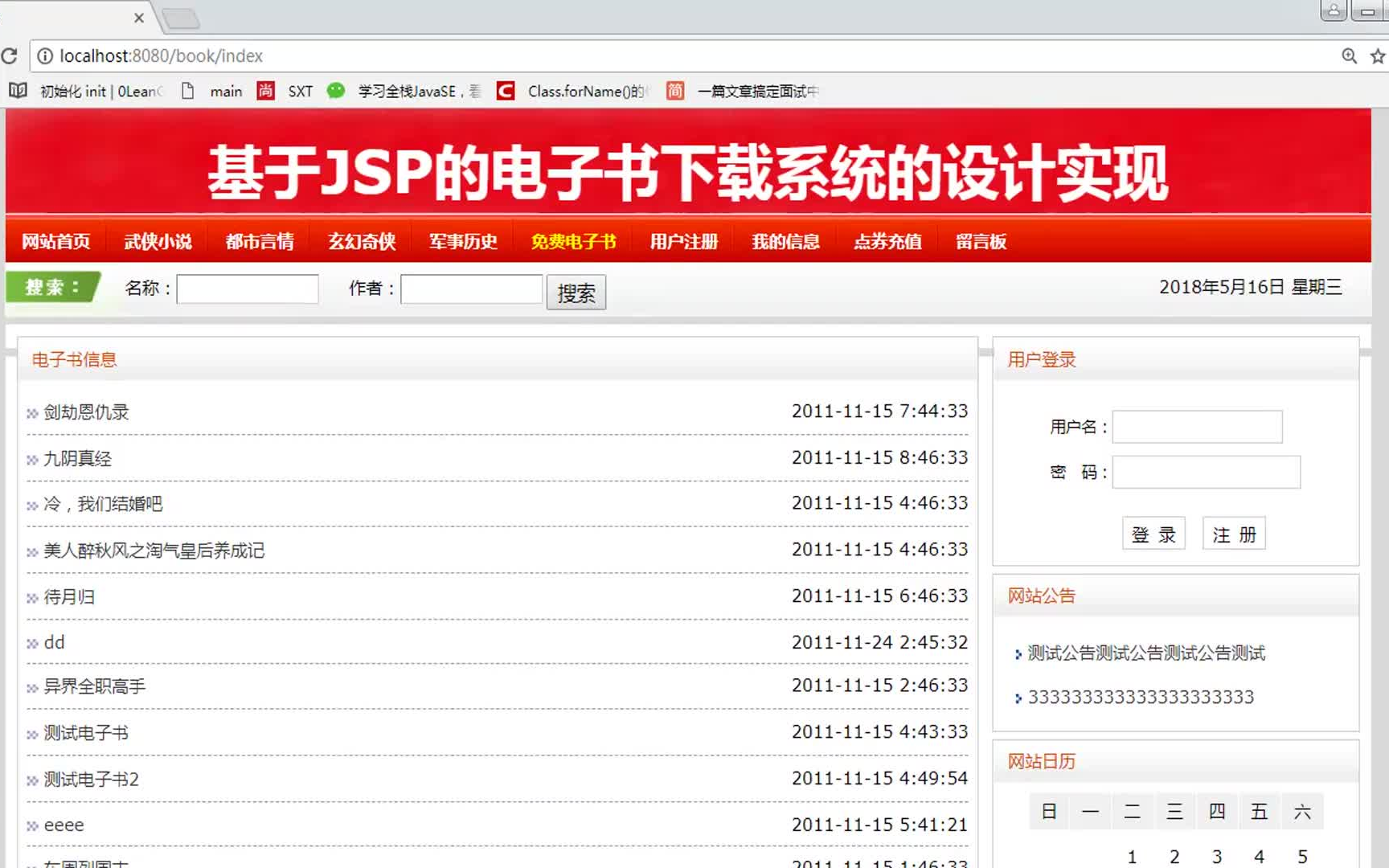Go to 用户注册 in the navigation bar

pos(684,242)
